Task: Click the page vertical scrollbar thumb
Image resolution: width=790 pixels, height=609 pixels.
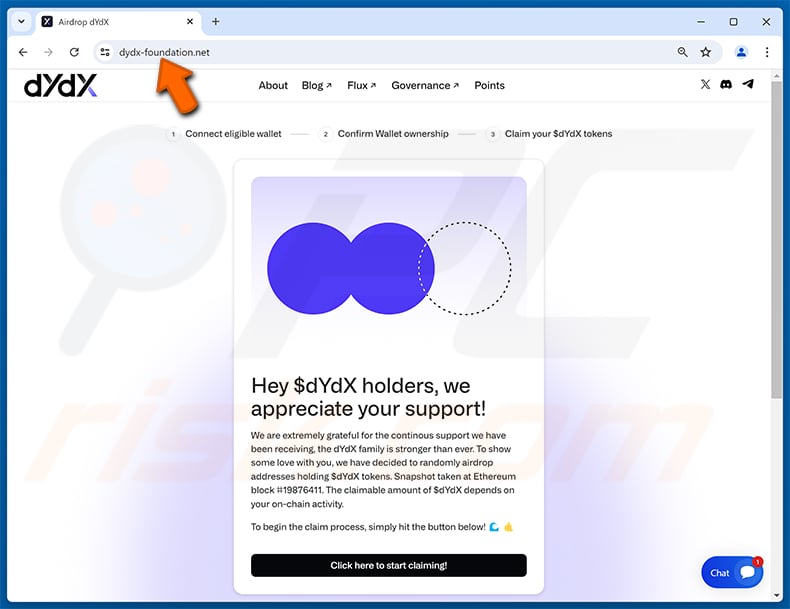Action: pyautogui.click(x=776, y=240)
